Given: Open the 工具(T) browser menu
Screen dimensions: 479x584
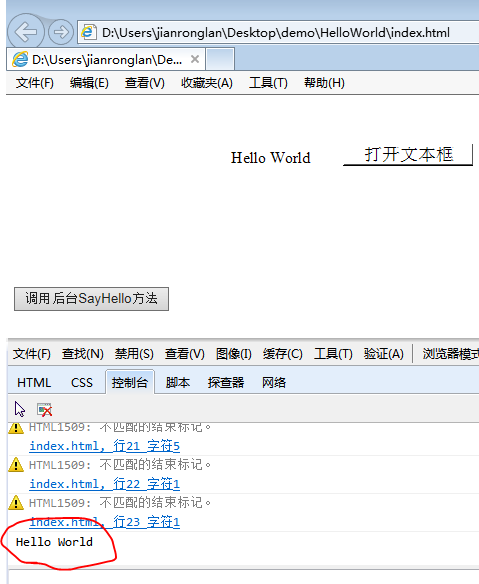Looking at the screenshot, I should click(268, 83).
